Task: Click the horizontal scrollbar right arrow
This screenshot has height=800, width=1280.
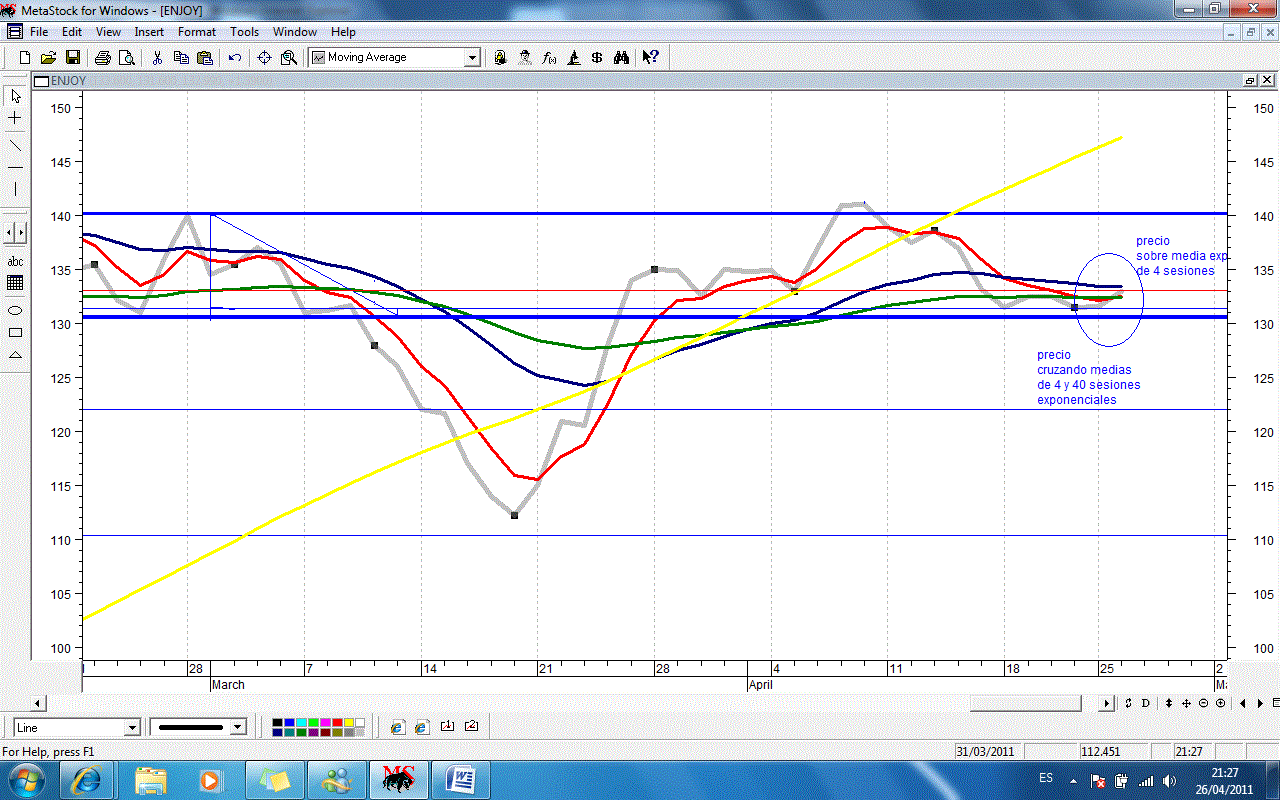Action: (1107, 704)
